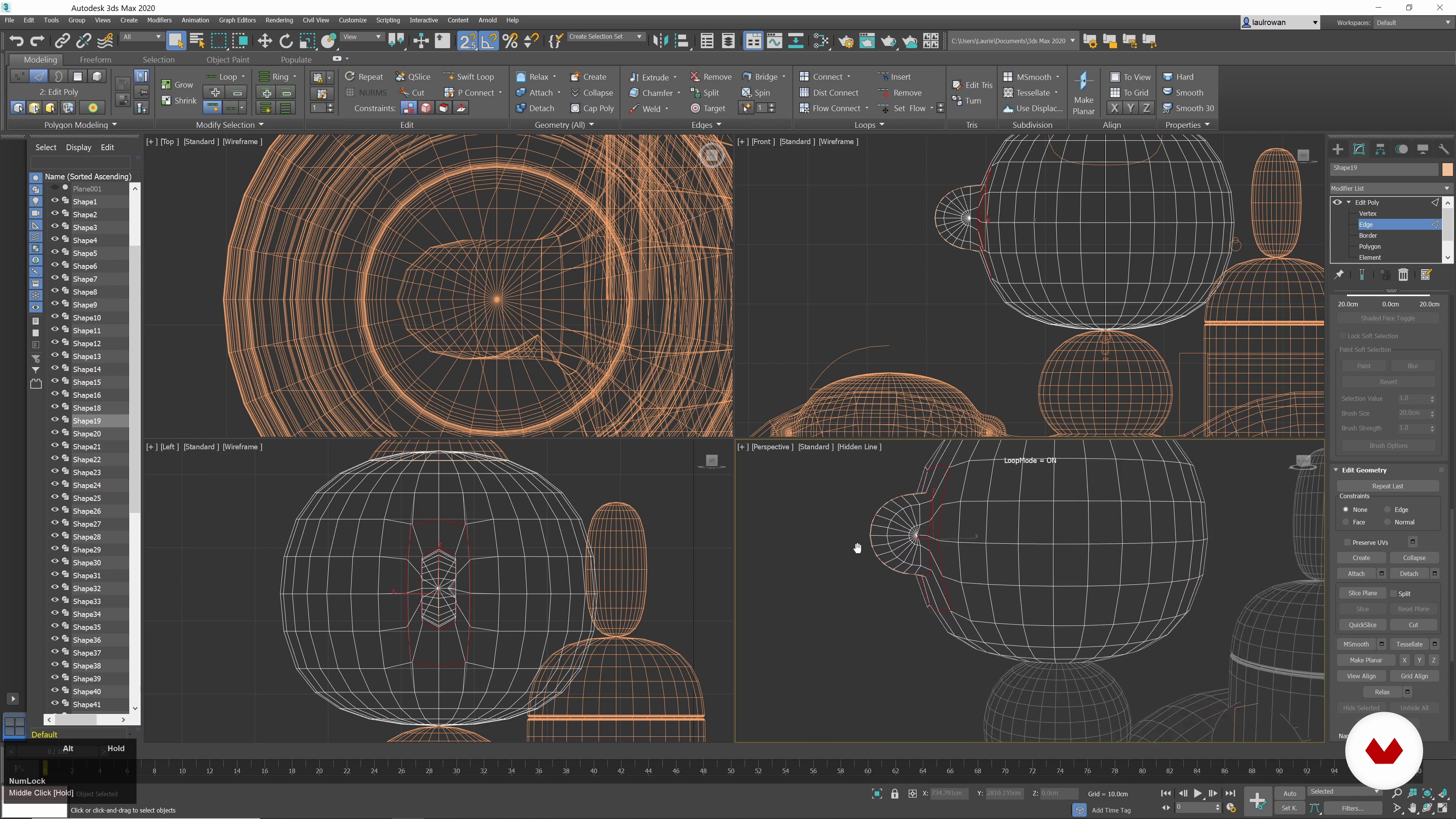Select the Edge constraint radio button
The width and height of the screenshot is (1456, 819).
1387,509
